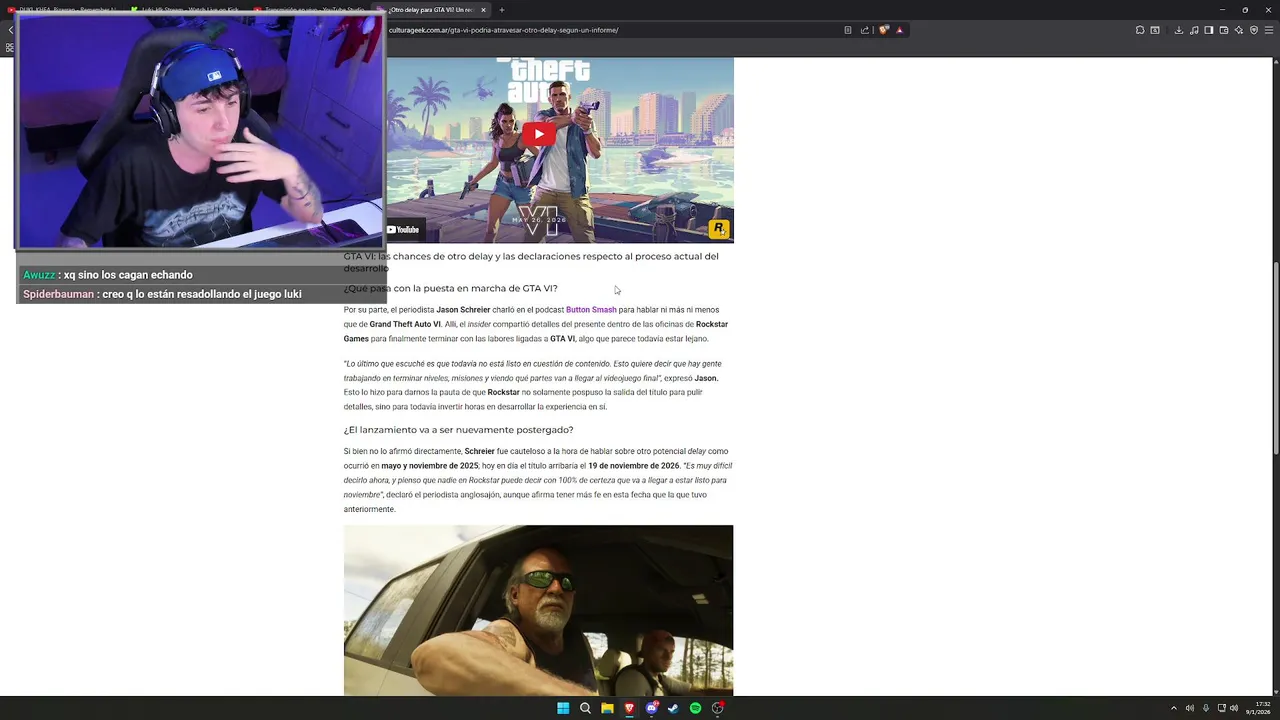Open Windows taskbar search
This screenshot has width=1280, height=720.
pyautogui.click(x=585, y=708)
